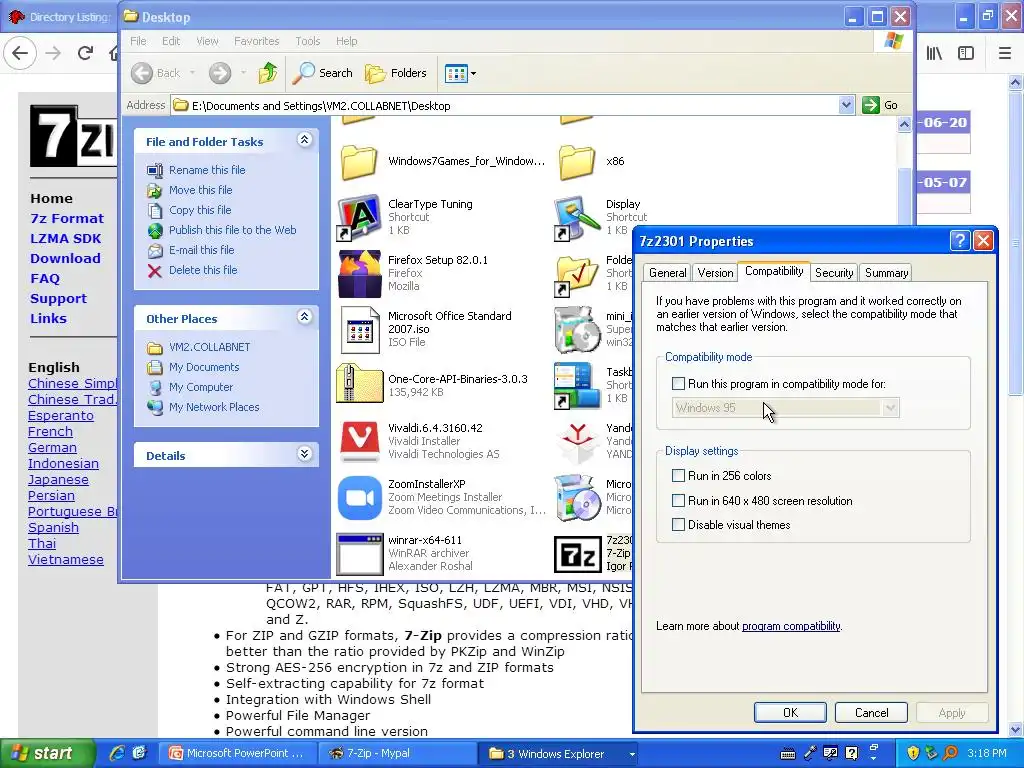Image resolution: width=1024 pixels, height=768 pixels.
Task: Switch to 7-Zip - Mypal taskbar button
Action: 397,754
